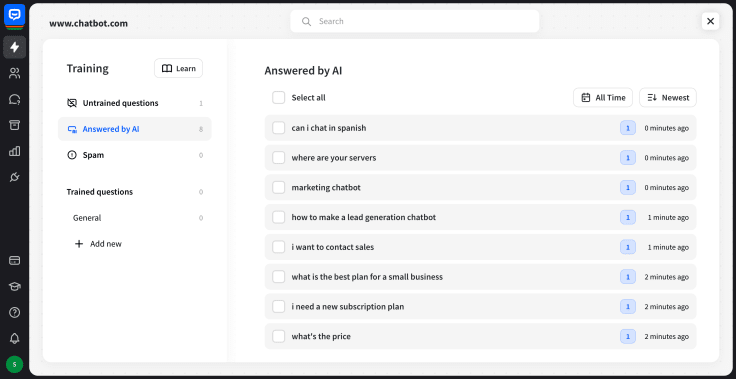Screen dimensions: 736x379
Task: Click the magnifier icon in search bar
Action: point(307,21)
